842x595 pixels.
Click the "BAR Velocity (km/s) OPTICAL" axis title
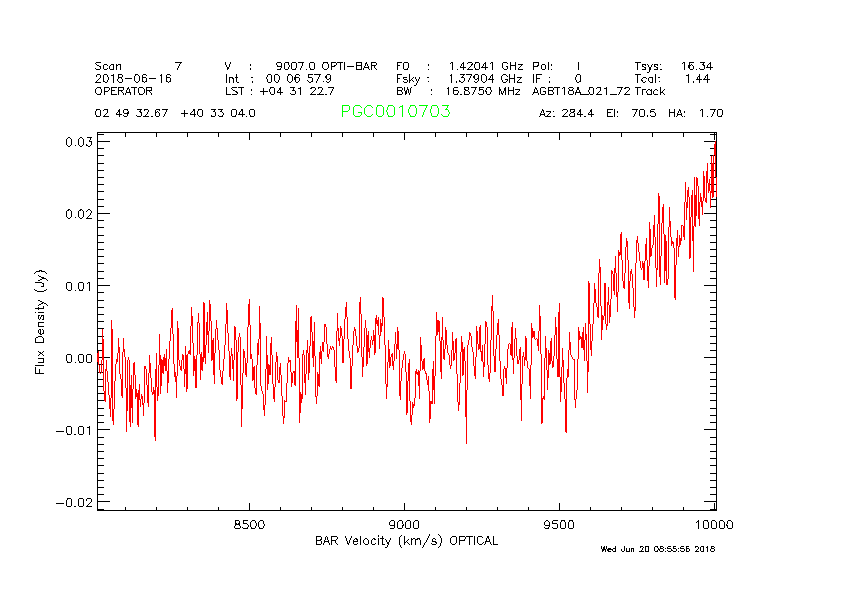pyautogui.click(x=406, y=541)
